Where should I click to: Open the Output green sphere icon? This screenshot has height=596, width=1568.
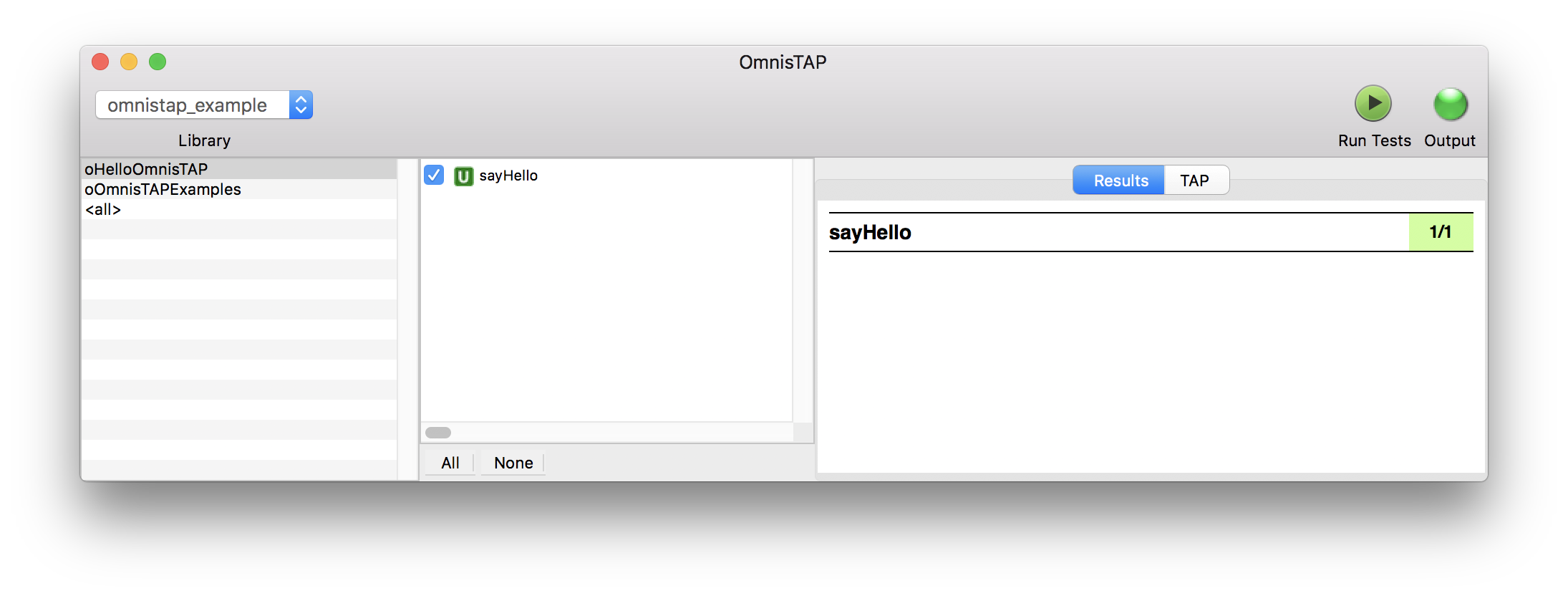coord(1450,104)
